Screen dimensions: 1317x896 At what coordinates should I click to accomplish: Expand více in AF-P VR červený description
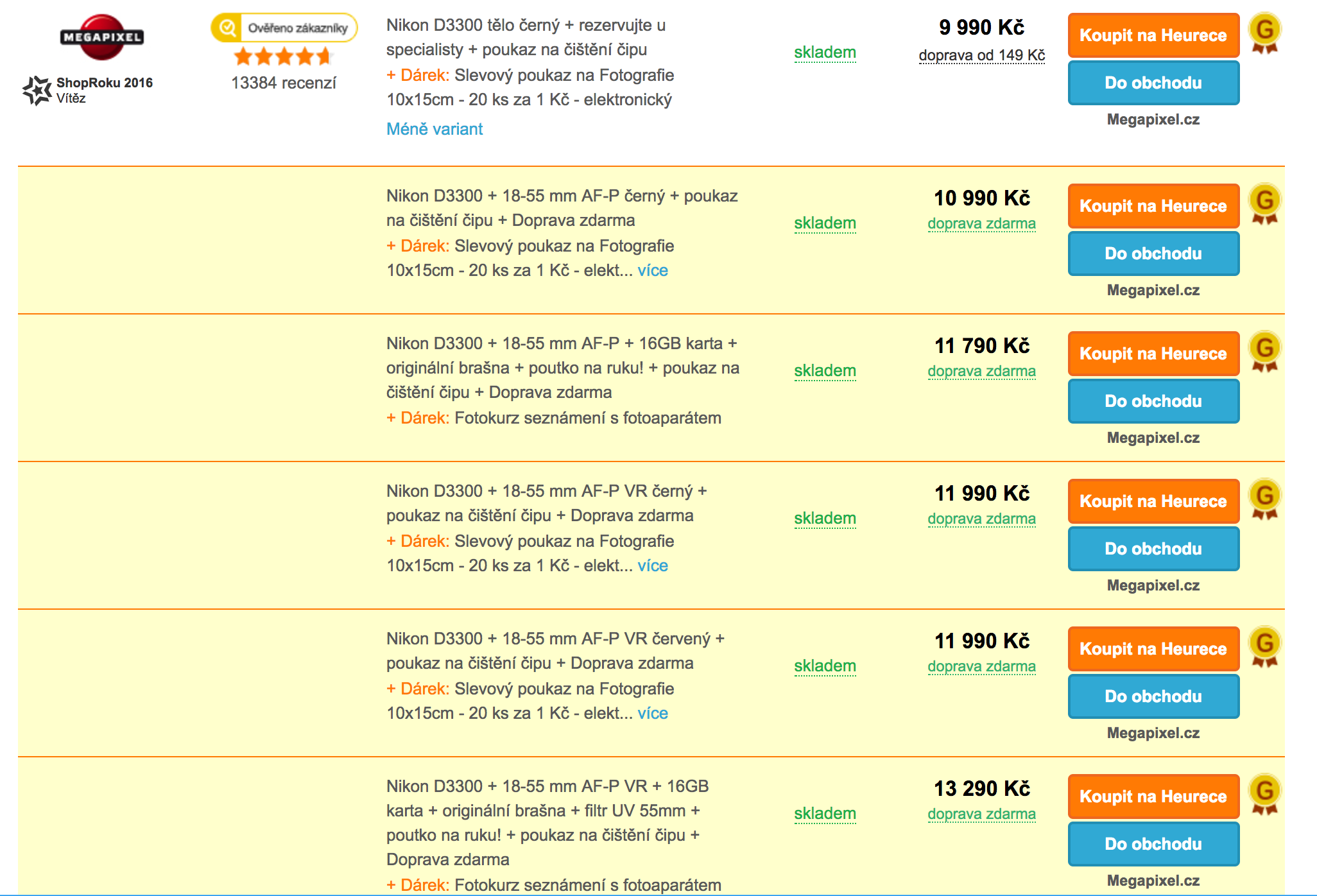653,713
